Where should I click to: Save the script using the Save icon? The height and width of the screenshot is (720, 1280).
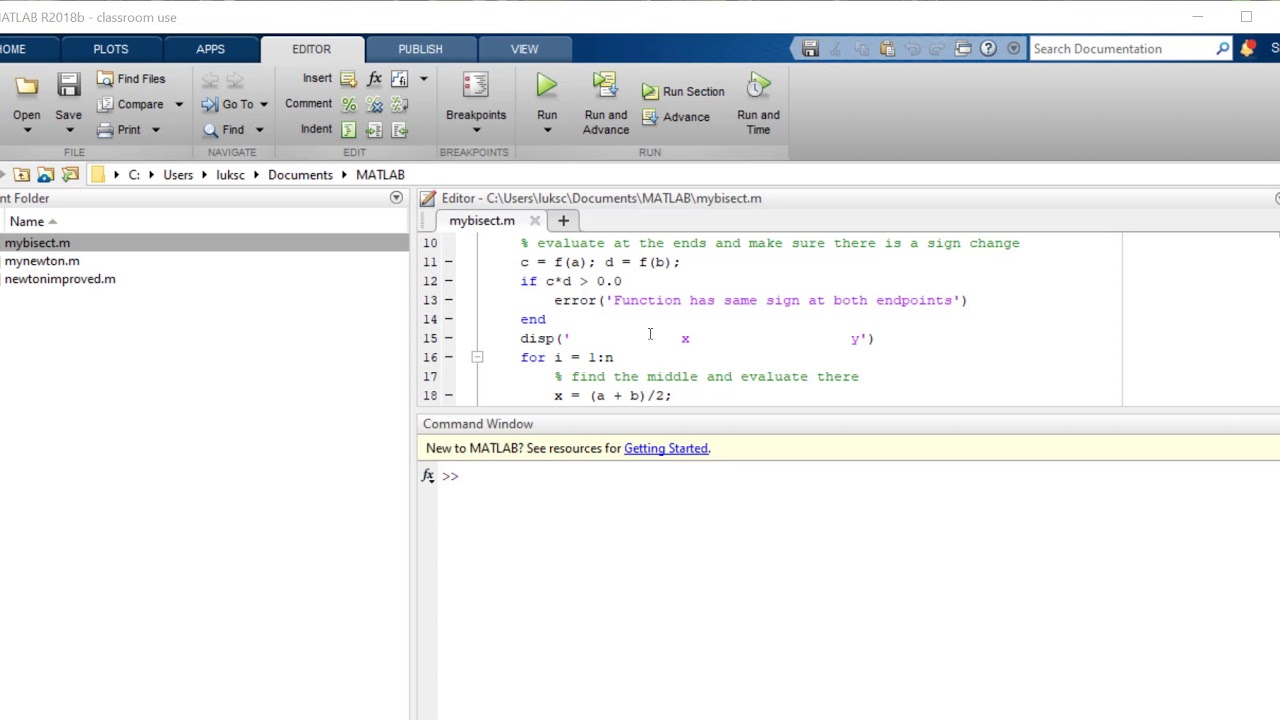pyautogui.click(x=68, y=86)
